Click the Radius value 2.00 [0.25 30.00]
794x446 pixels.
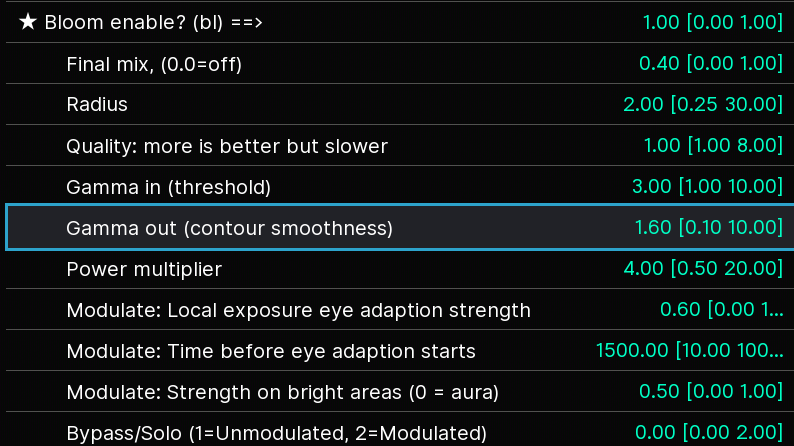[703, 104]
